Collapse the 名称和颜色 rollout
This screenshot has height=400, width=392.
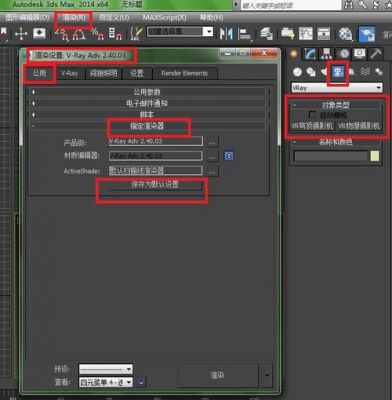click(x=335, y=142)
